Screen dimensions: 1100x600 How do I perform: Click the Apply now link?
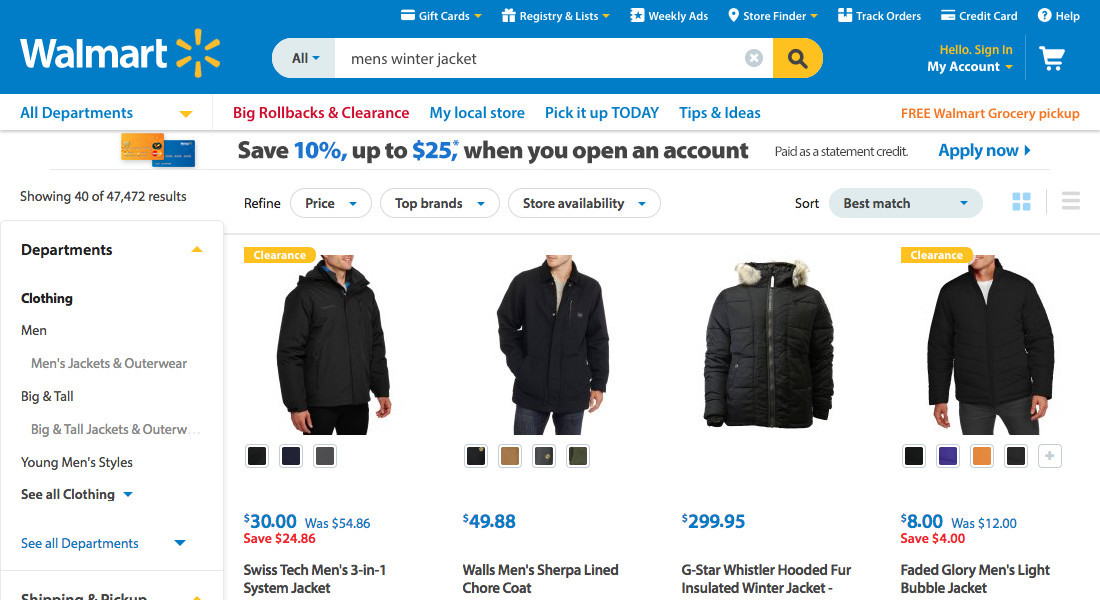984,151
